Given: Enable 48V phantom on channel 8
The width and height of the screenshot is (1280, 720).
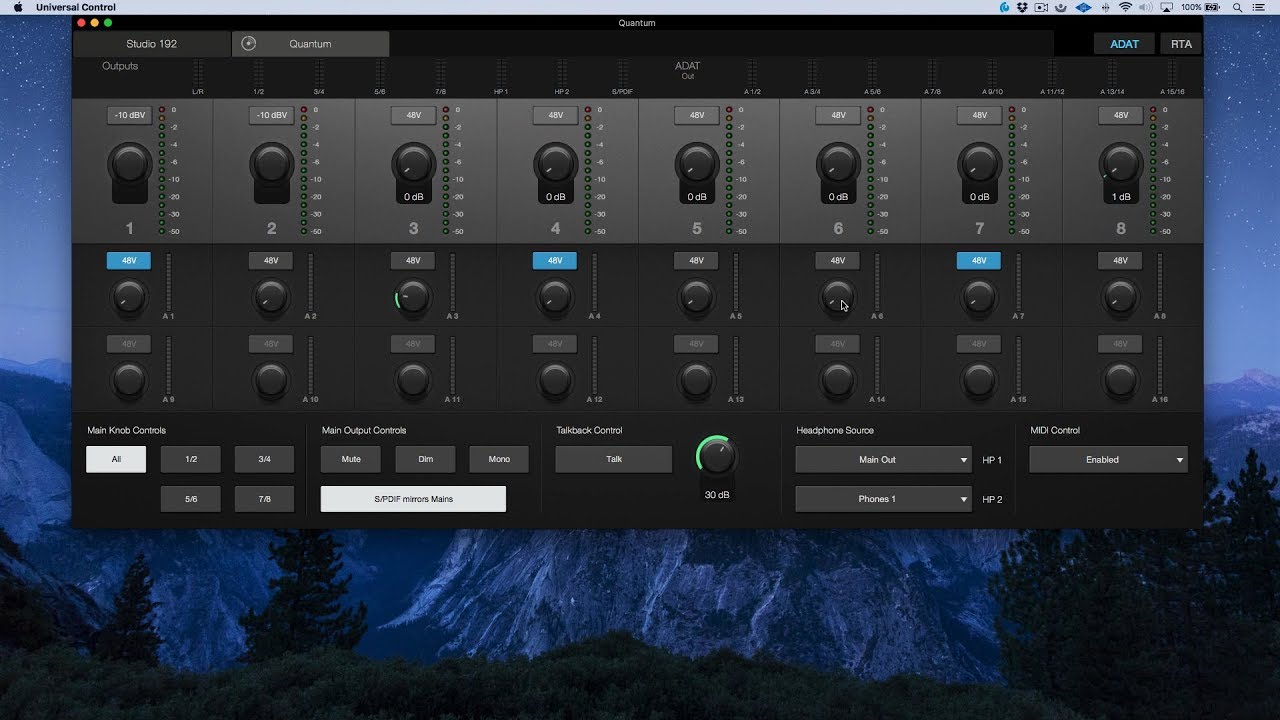Looking at the screenshot, I should point(1120,115).
